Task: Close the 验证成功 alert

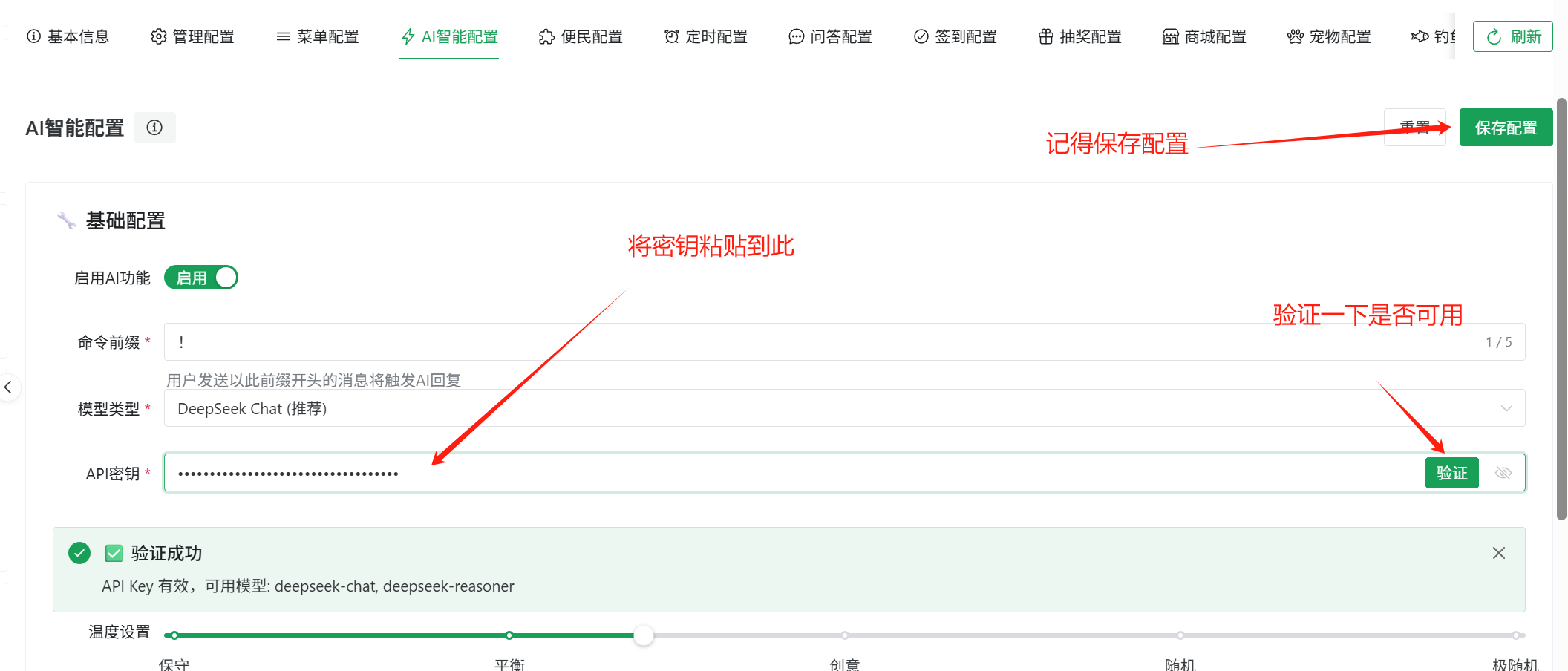Action: point(1499,553)
